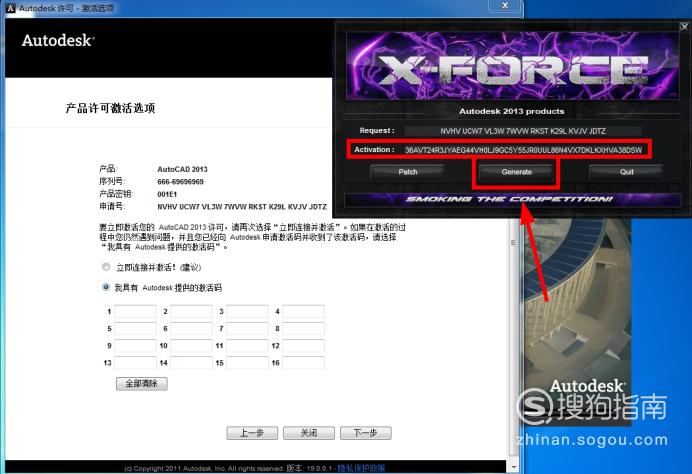Click activation code field number 10
The image size is (692, 474).
[192, 346]
